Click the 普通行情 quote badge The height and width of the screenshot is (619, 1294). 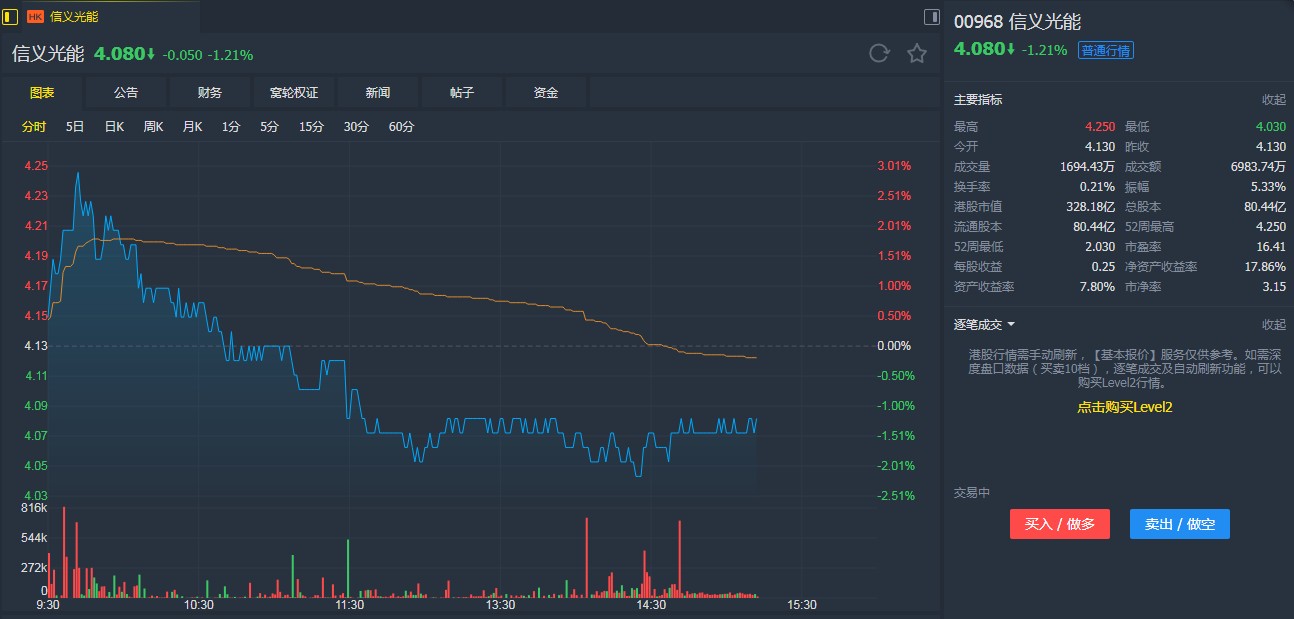1106,48
